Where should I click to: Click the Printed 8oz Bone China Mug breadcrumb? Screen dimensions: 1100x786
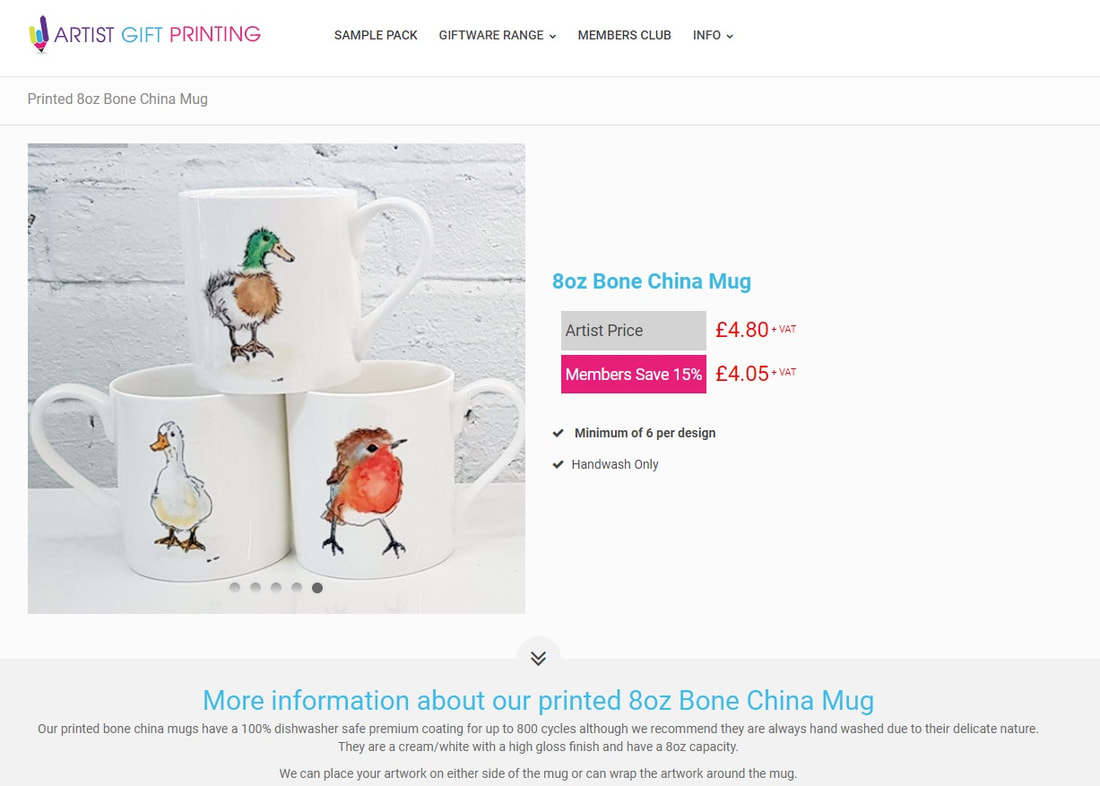pos(117,99)
